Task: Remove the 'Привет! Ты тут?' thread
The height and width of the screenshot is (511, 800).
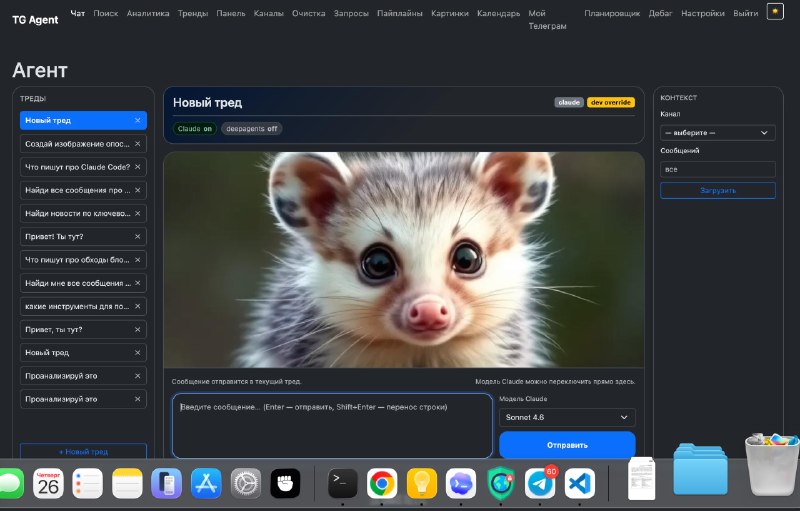Action: click(137, 237)
